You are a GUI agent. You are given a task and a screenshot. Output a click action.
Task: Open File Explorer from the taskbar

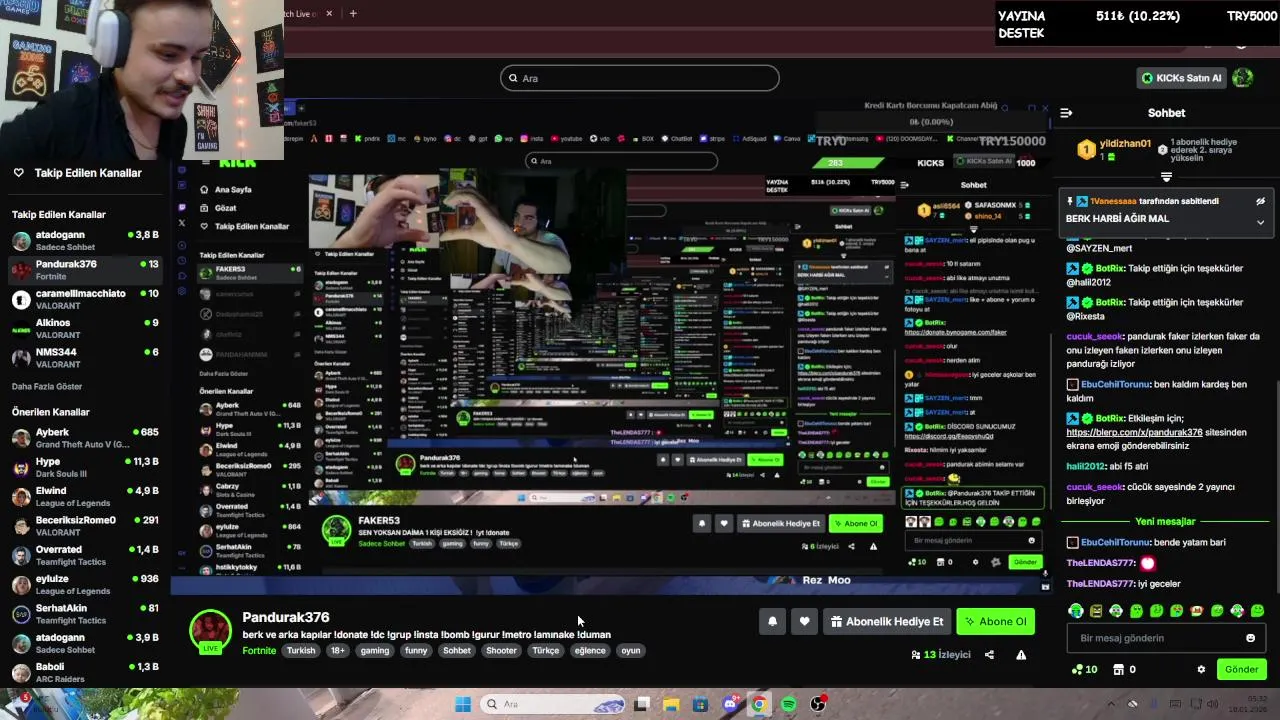pos(671,704)
